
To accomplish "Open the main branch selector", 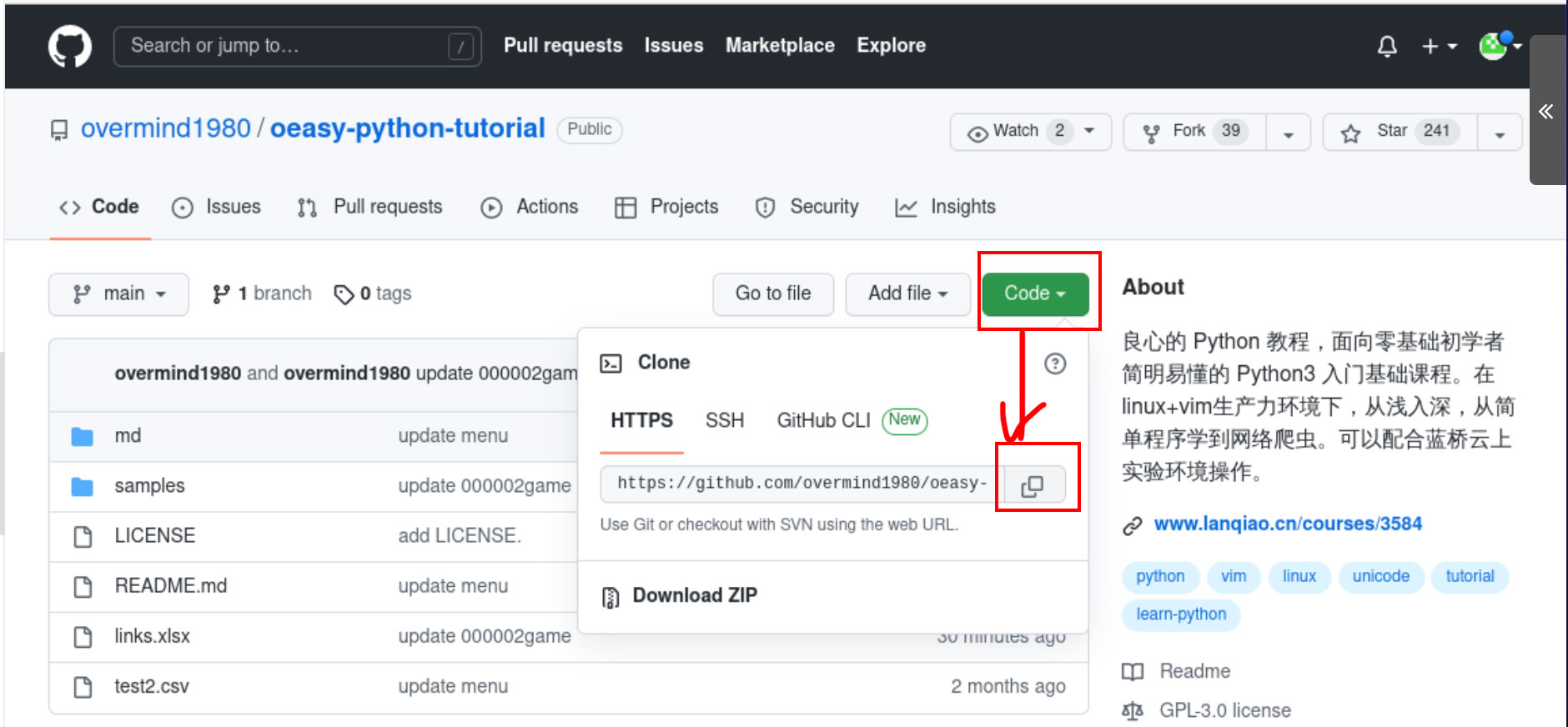I will 118,294.
